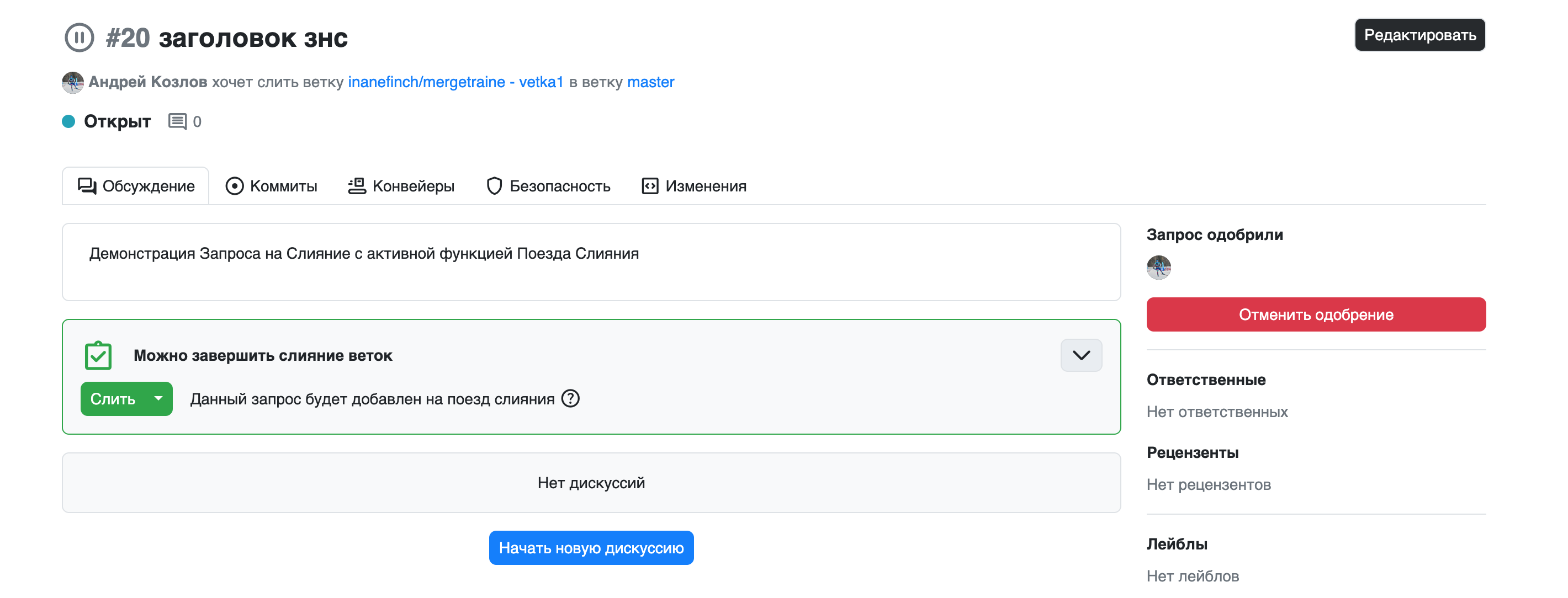Click the author name Андрей Козлов
1568x598 pixels.
pos(148,82)
